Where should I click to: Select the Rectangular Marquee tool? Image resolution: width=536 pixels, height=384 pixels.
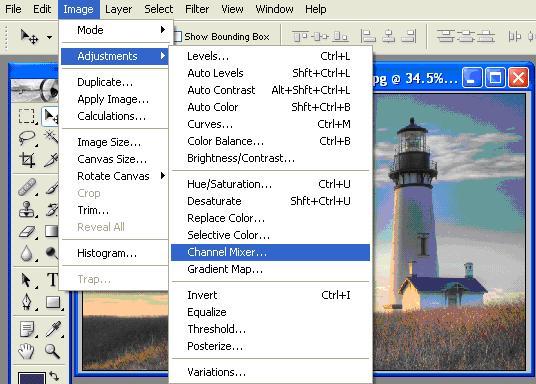pos(27,116)
